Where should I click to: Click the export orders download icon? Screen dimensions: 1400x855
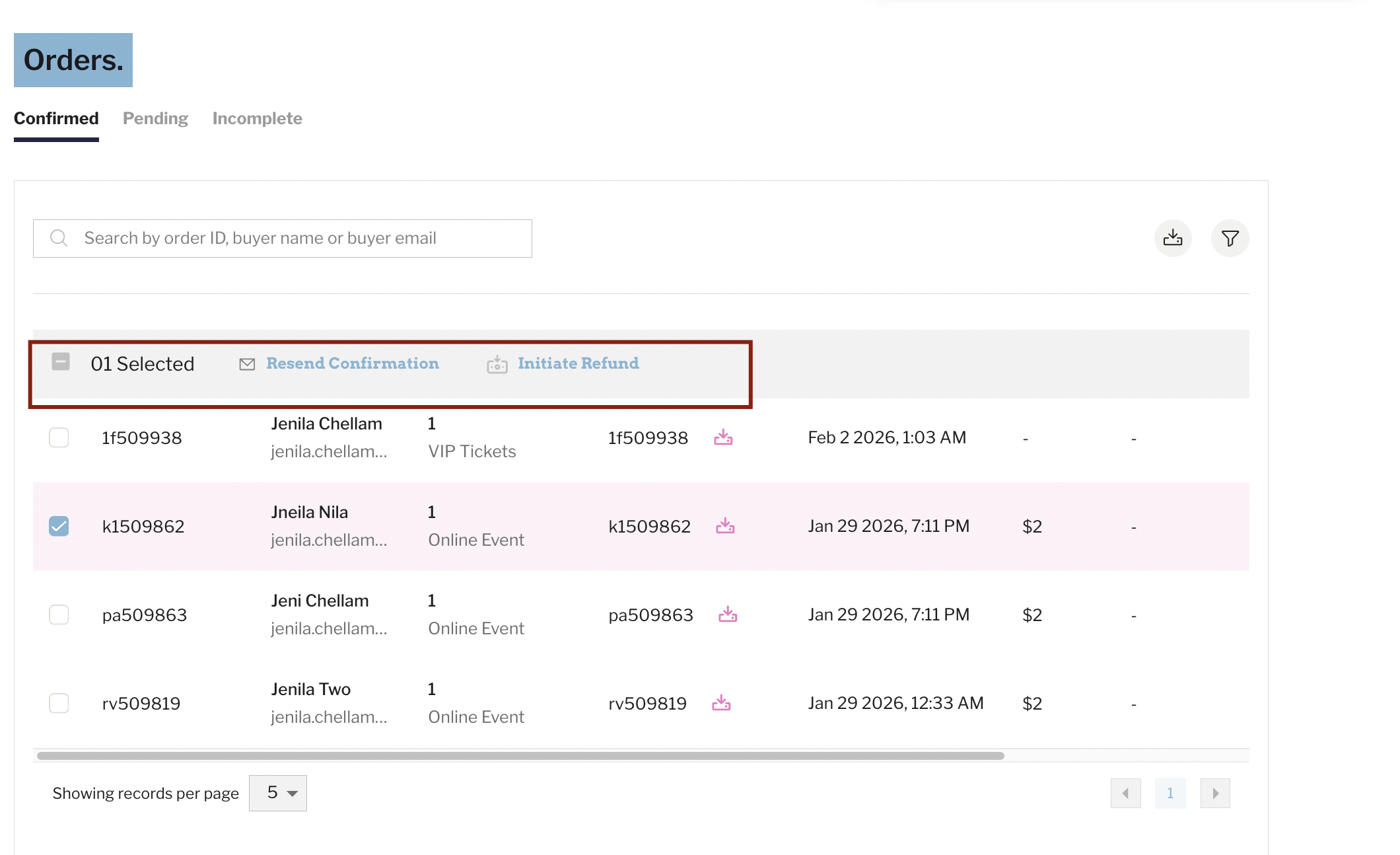[1173, 238]
